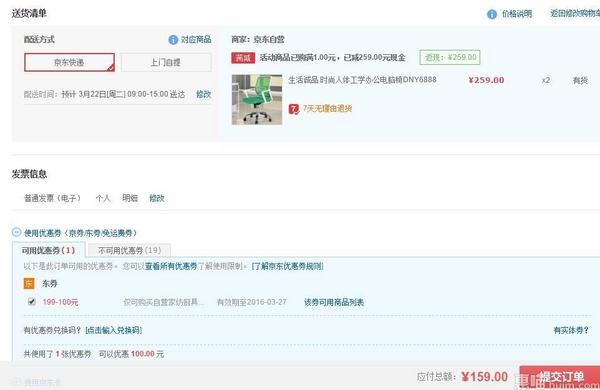Toggle the 199-100元 coupon checkbox

(32, 302)
